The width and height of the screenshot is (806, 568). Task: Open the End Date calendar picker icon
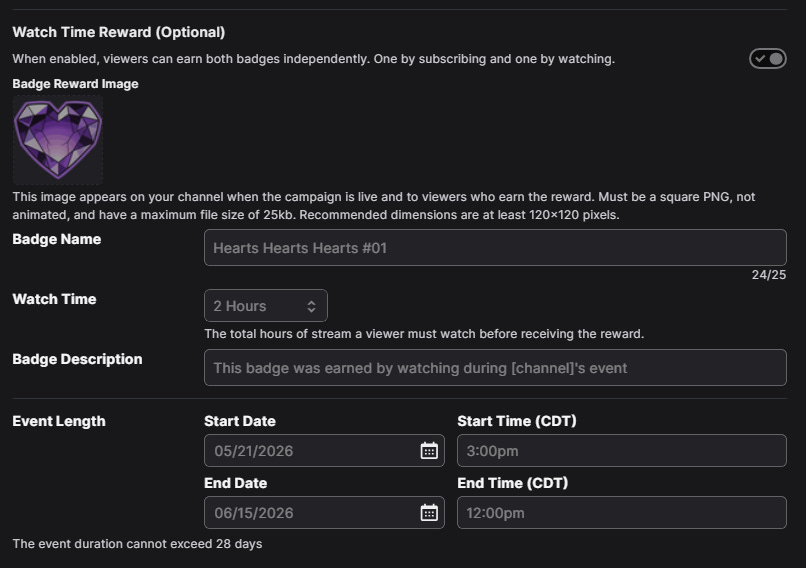tap(429, 512)
